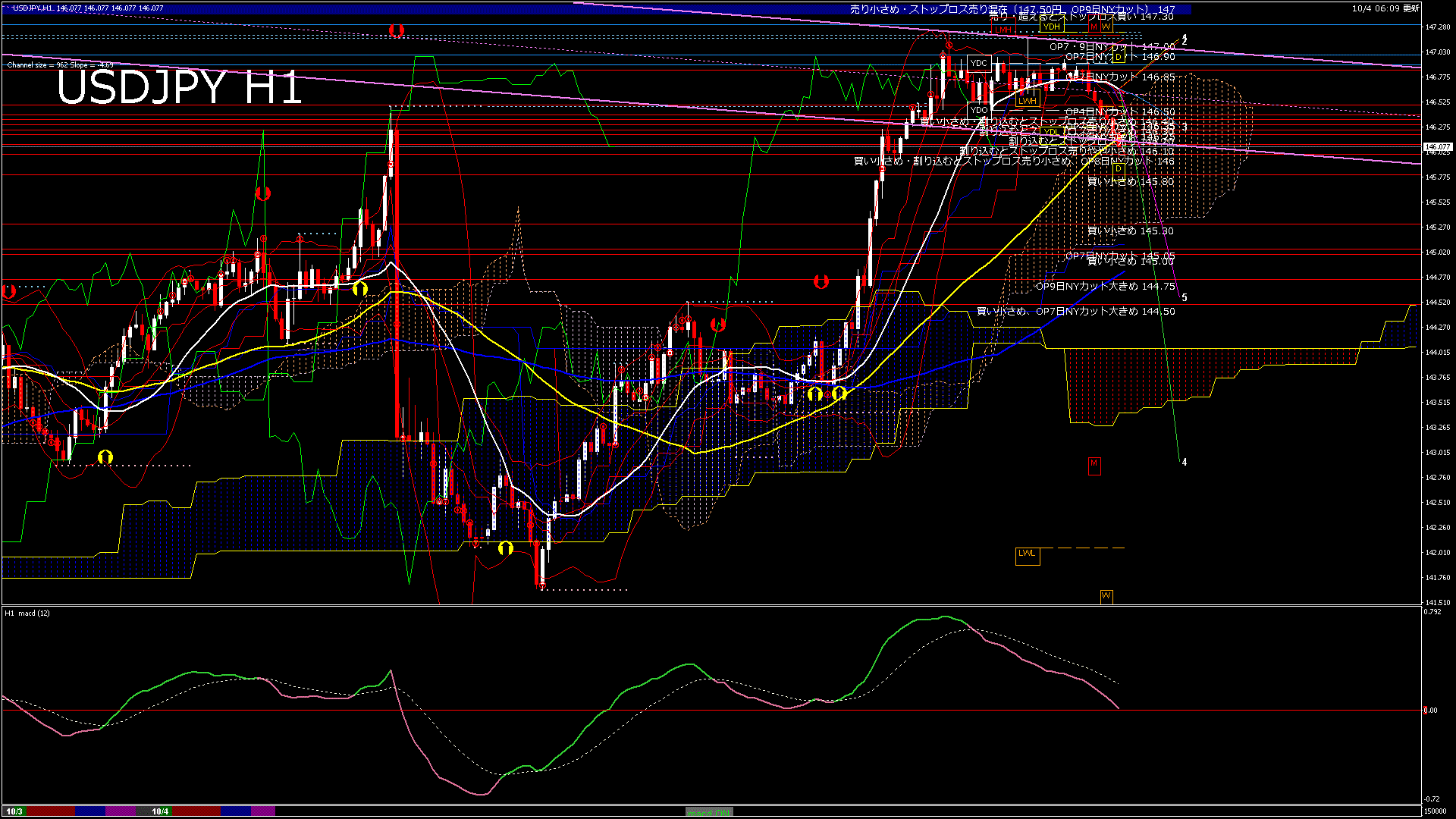Image resolution: width=1456 pixels, height=819 pixels.
Task: Click the red M label below chart
Action: coord(1094,466)
